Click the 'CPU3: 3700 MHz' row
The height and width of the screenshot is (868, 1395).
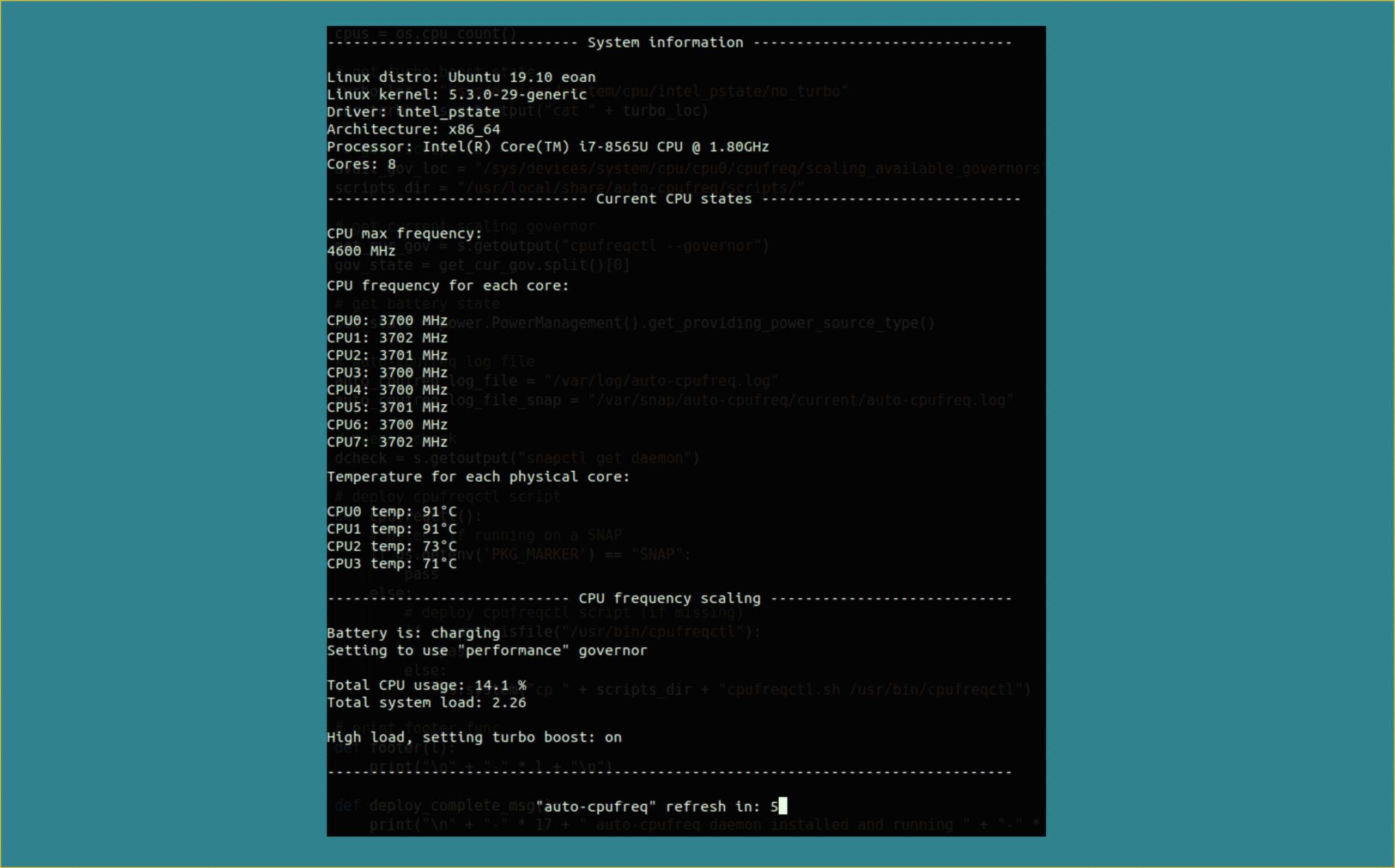point(387,373)
